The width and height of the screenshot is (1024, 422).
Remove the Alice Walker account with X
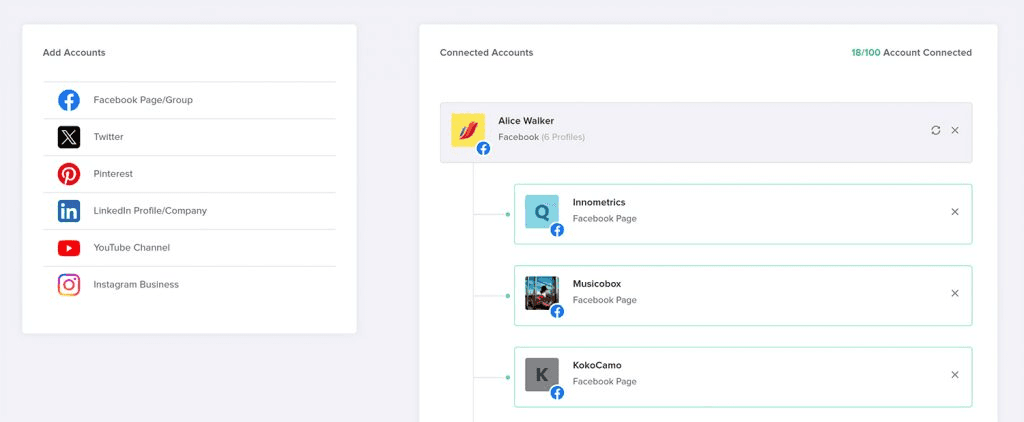click(955, 130)
